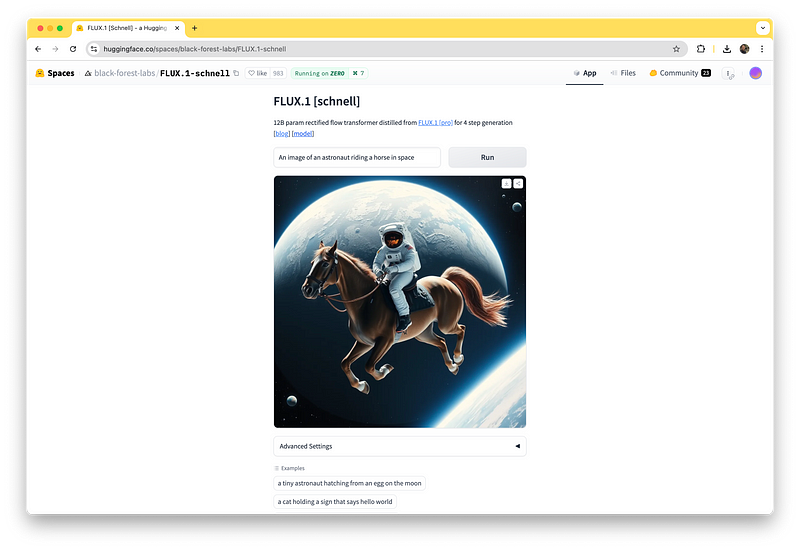
Task: Open the black-forest-labs organization link
Action: [x=124, y=73]
